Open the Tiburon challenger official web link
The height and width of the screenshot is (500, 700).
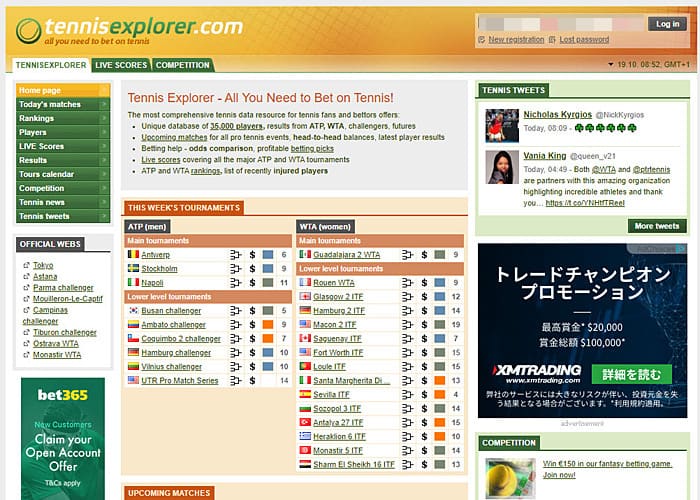click(65, 332)
